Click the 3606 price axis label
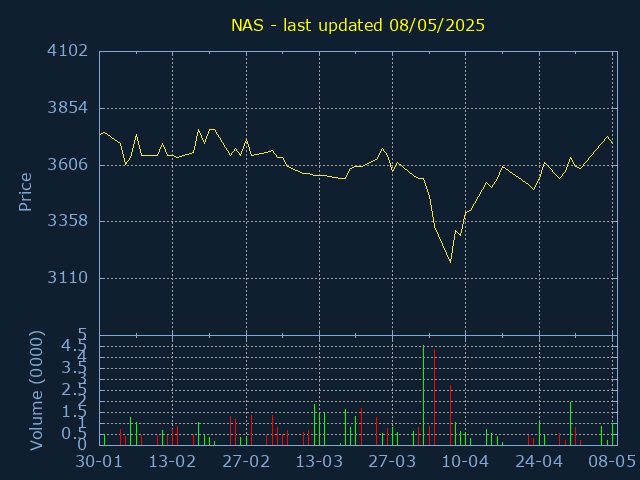Screen dimensions: 640x480 coord(68,164)
